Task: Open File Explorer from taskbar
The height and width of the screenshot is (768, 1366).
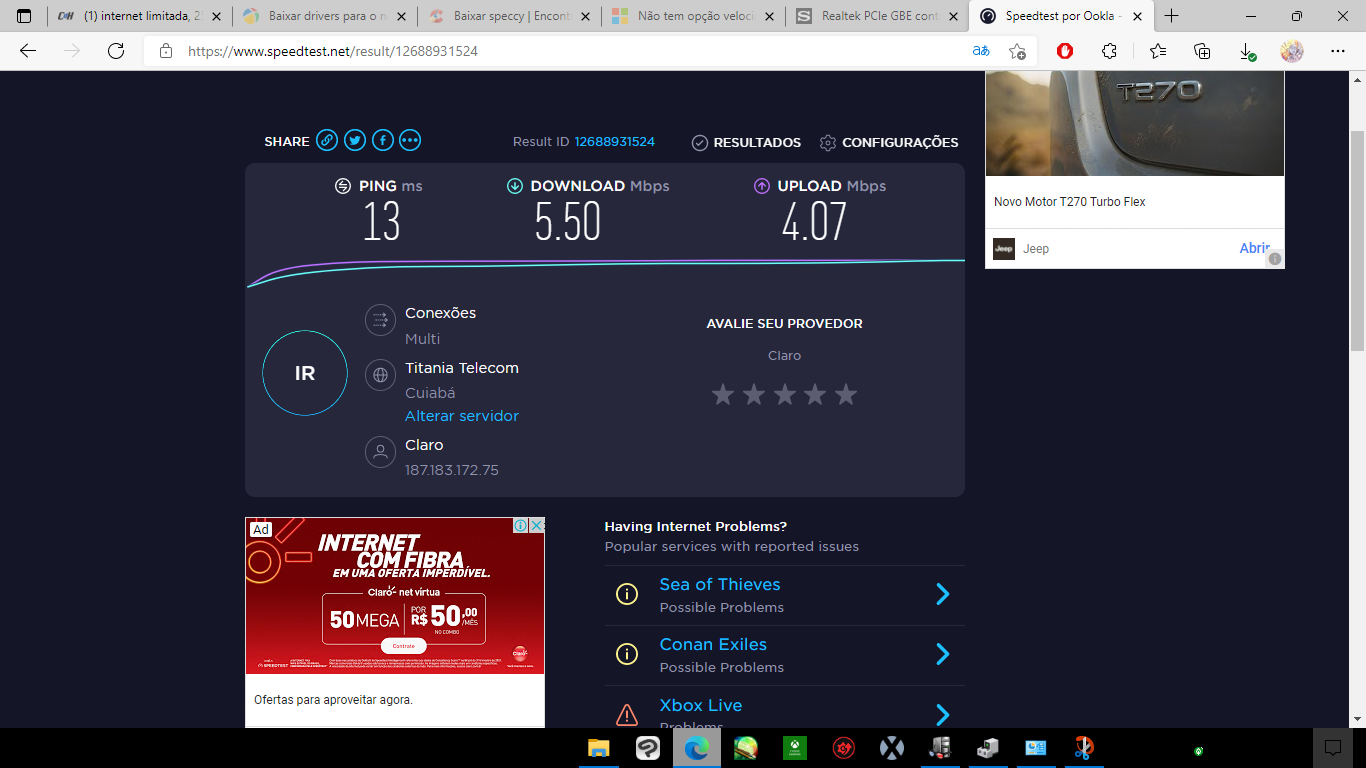Action: [x=599, y=747]
